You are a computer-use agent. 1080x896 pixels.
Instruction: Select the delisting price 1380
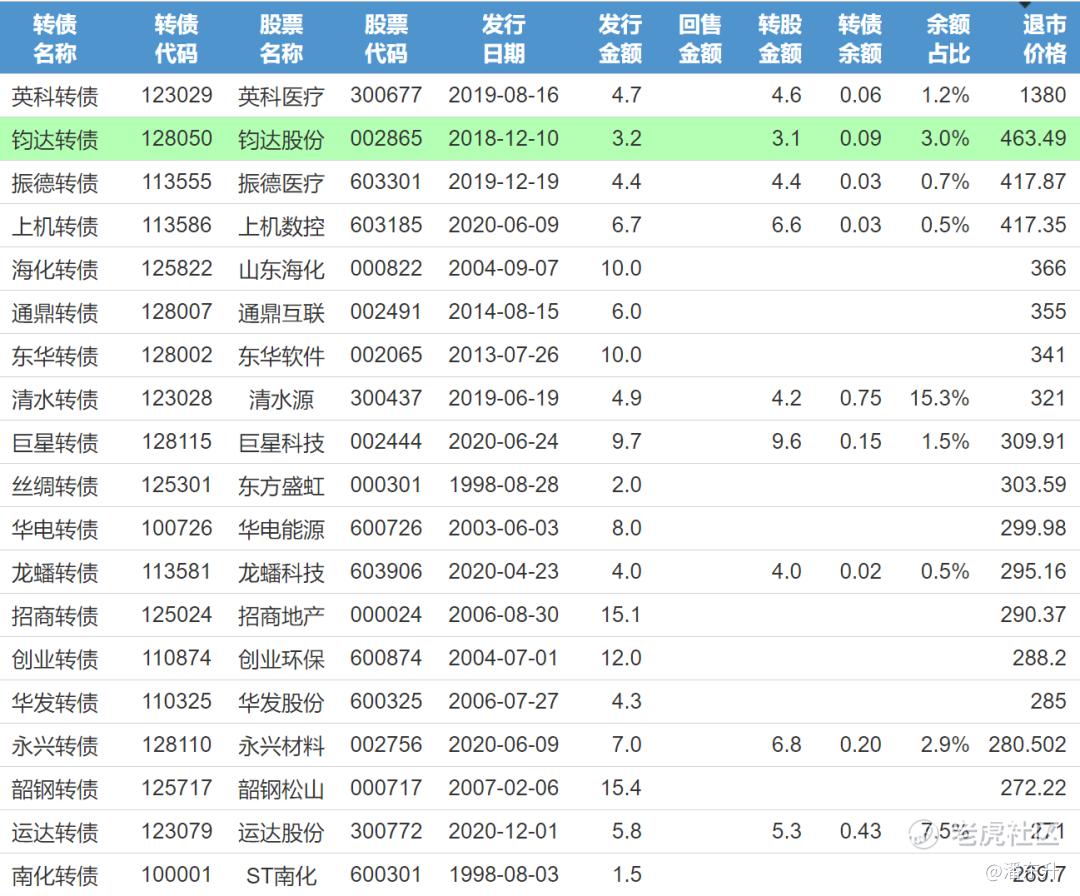[x=1043, y=95]
